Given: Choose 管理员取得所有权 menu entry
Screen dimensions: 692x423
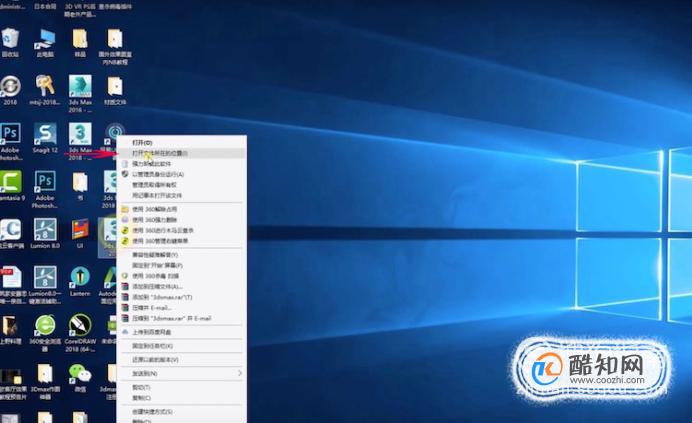Looking at the screenshot, I should click(x=181, y=185).
